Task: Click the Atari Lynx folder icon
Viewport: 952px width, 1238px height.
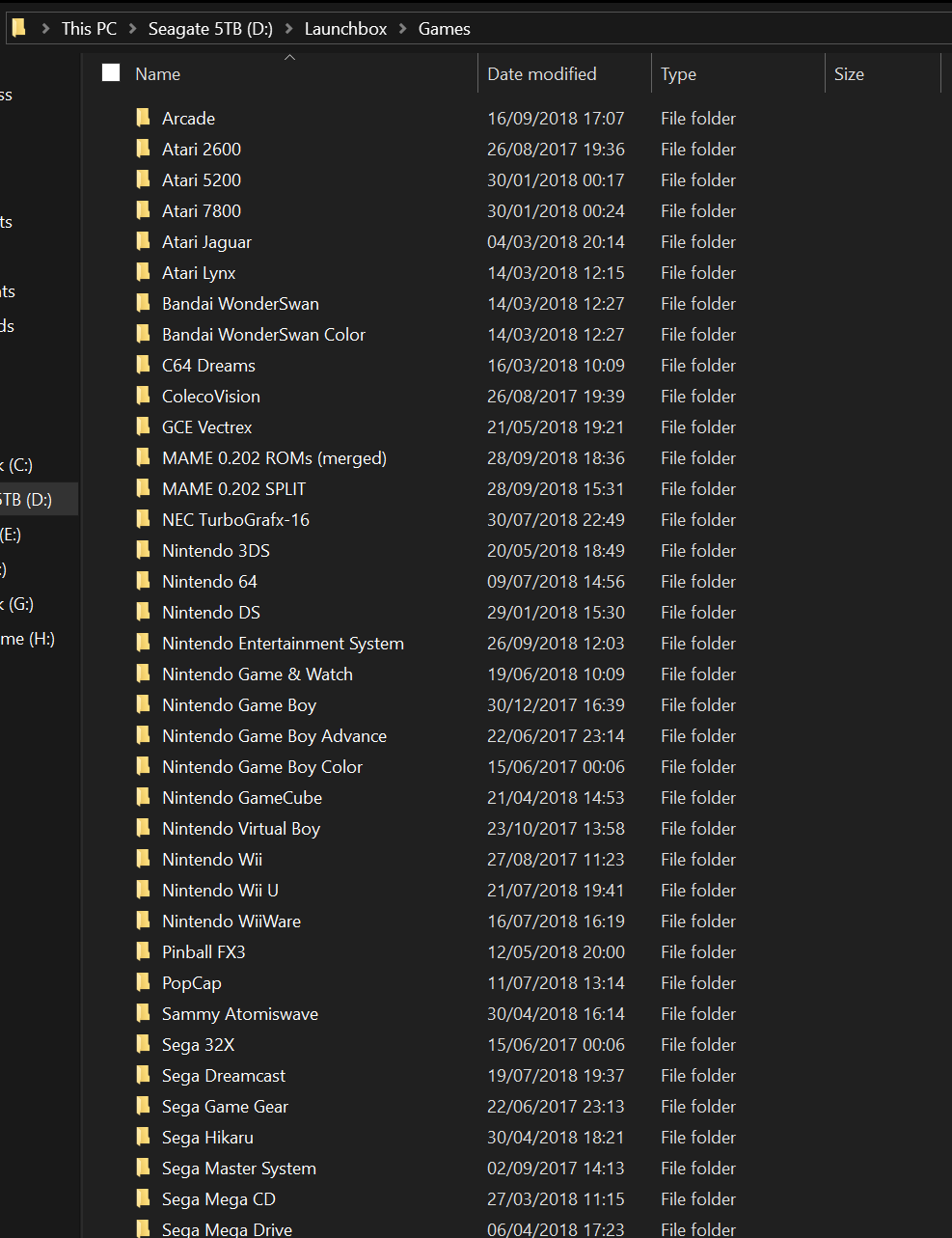Action: 143,272
